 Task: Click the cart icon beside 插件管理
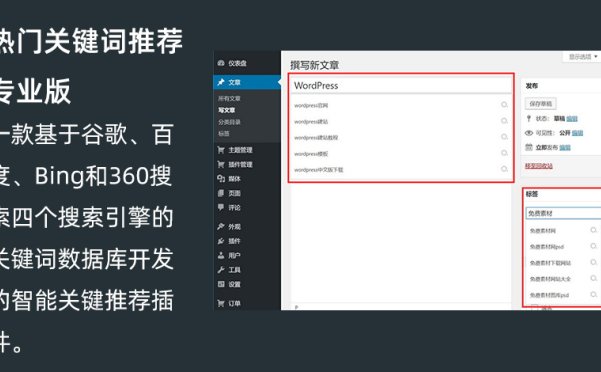click(x=221, y=164)
